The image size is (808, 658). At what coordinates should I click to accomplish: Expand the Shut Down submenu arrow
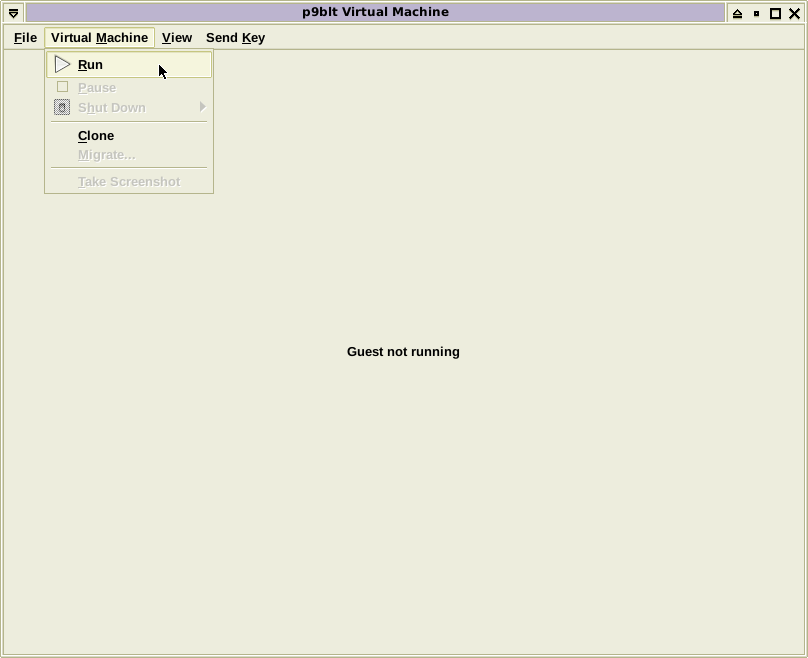coord(202,107)
